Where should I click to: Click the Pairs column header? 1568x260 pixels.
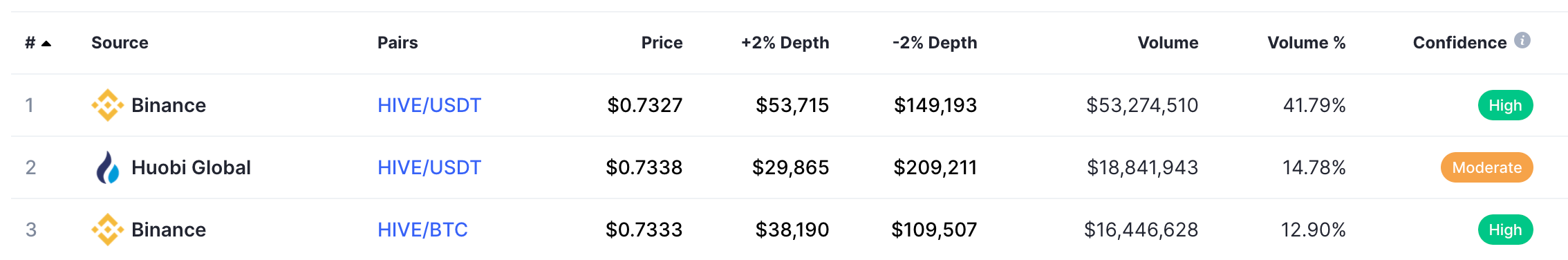[398, 43]
